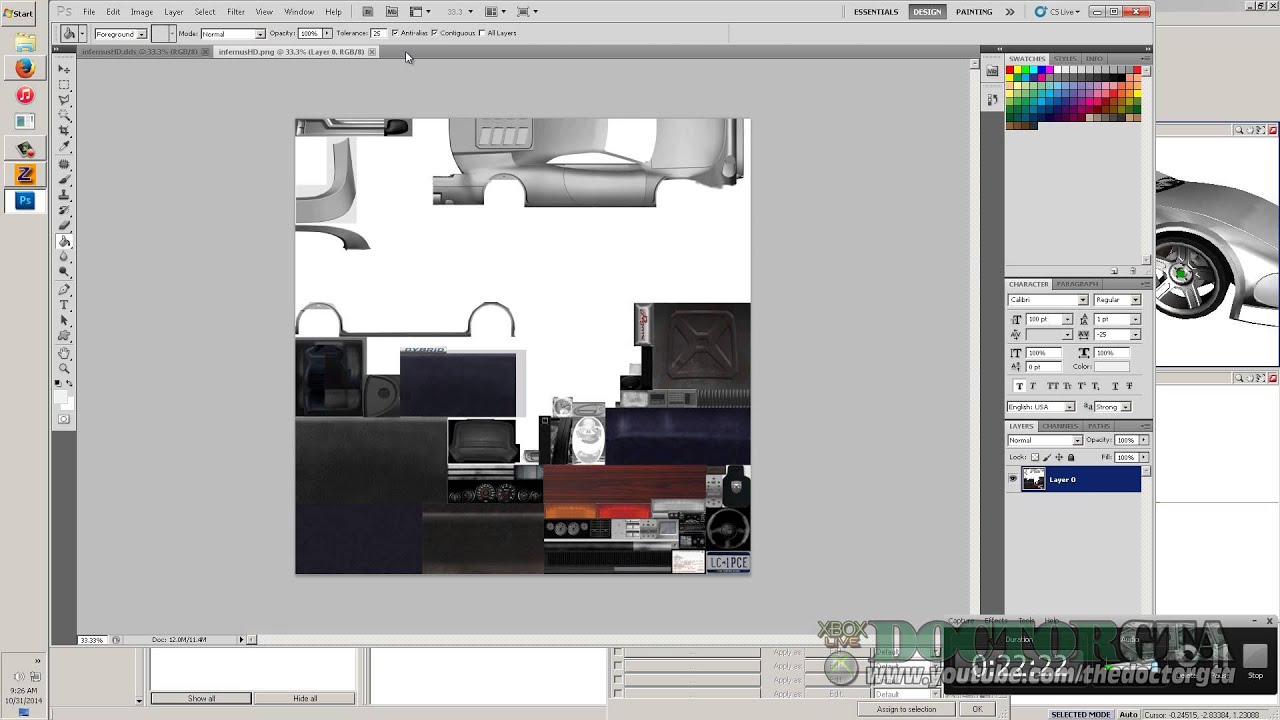Click the Hide all button
This screenshot has height=720, width=1280.
(x=305, y=698)
